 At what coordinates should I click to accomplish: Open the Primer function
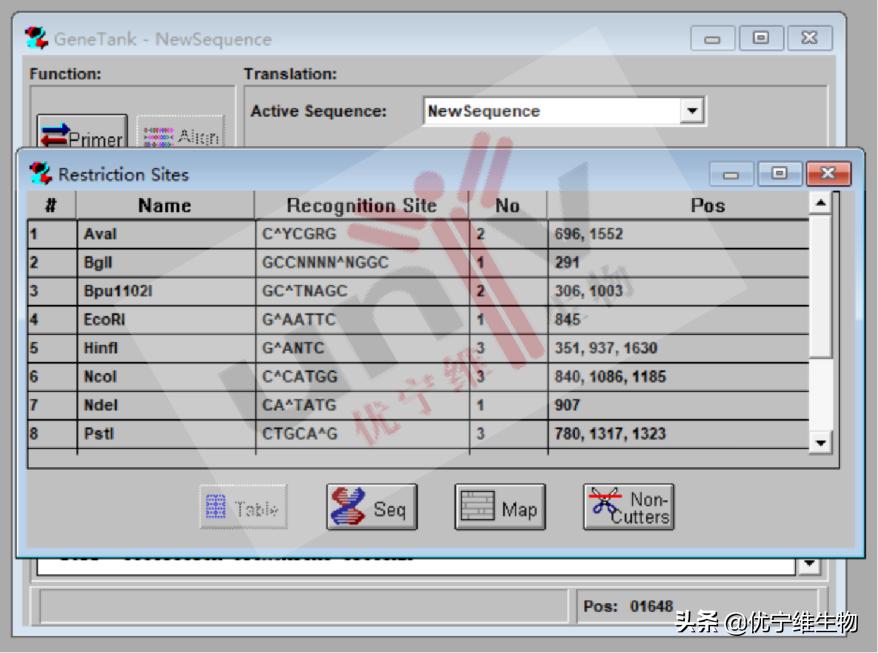(82, 138)
